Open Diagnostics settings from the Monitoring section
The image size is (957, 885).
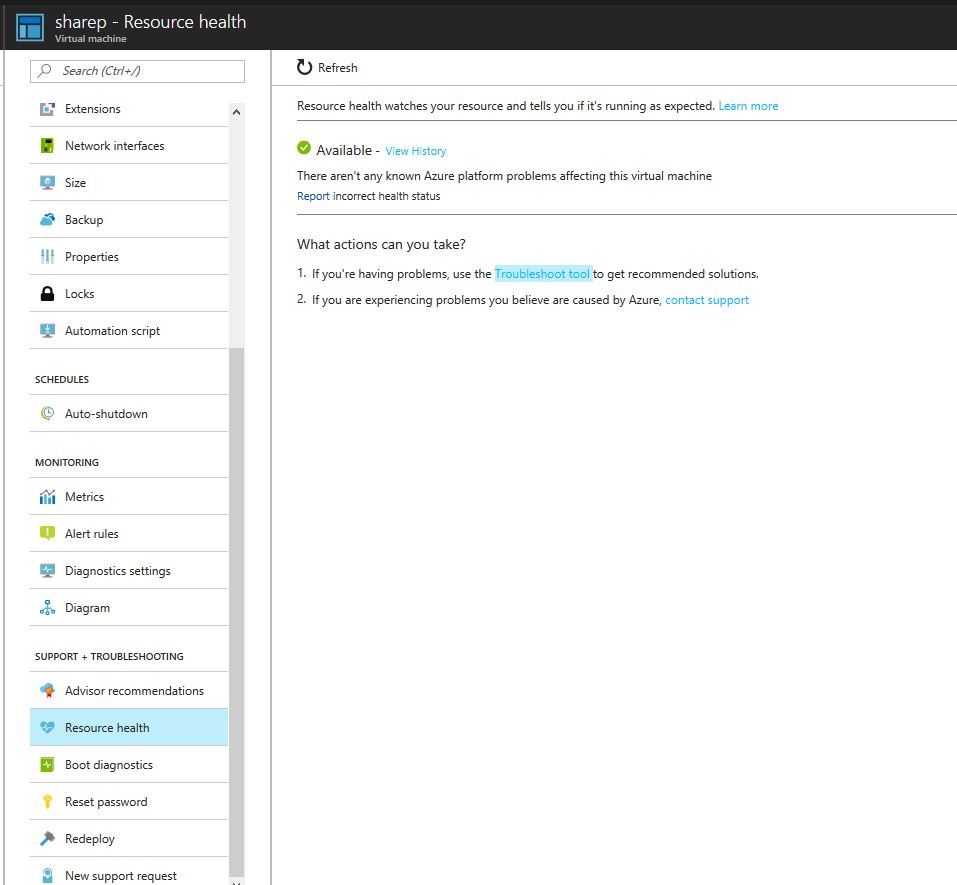(x=117, y=571)
